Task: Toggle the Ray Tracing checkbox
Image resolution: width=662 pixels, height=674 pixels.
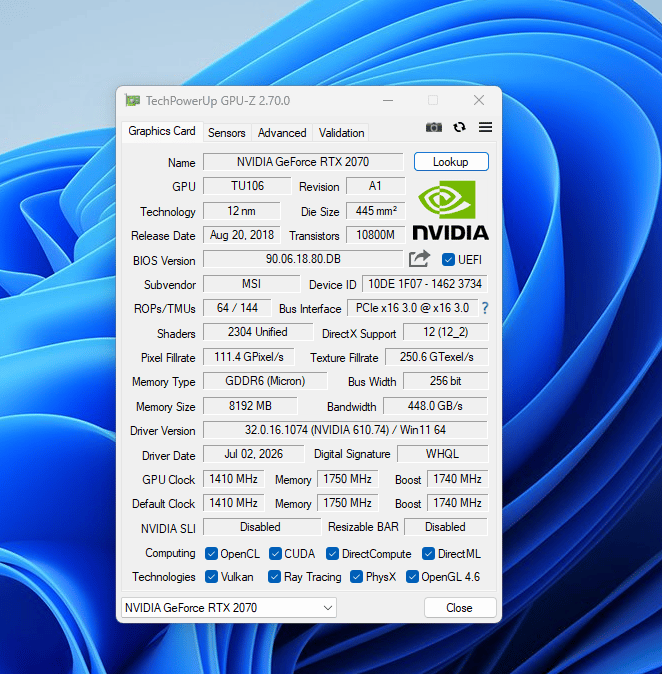Action: [274, 576]
